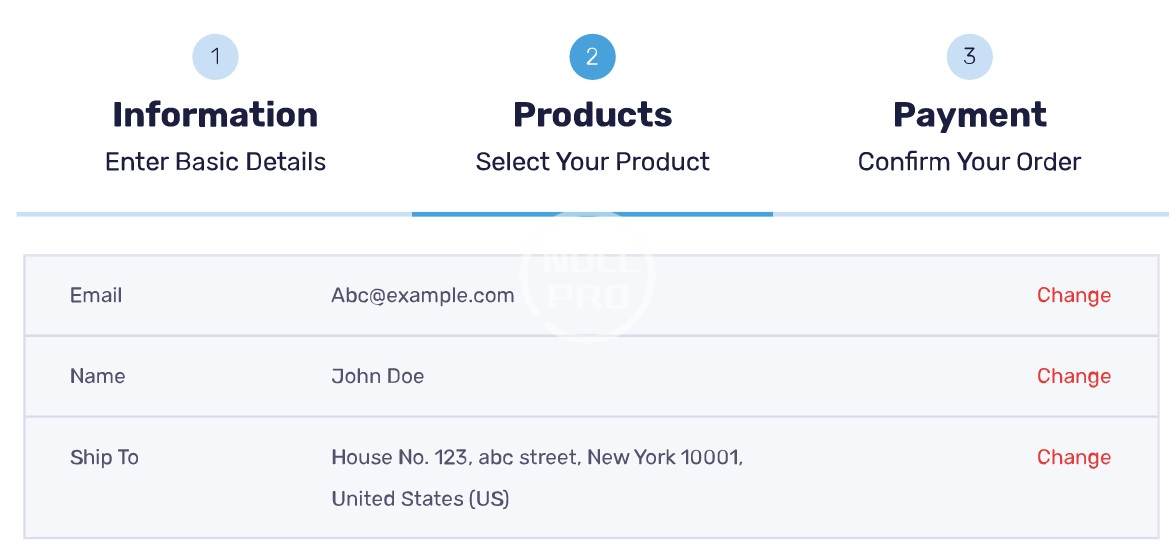Click the shipping address line with New York
The width and height of the screenshot is (1176, 551).
[536, 457]
